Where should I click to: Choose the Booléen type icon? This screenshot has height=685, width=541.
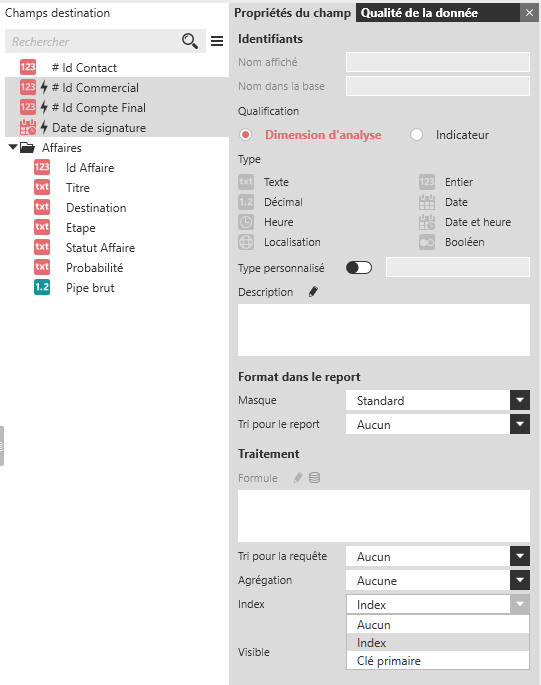(x=427, y=242)
